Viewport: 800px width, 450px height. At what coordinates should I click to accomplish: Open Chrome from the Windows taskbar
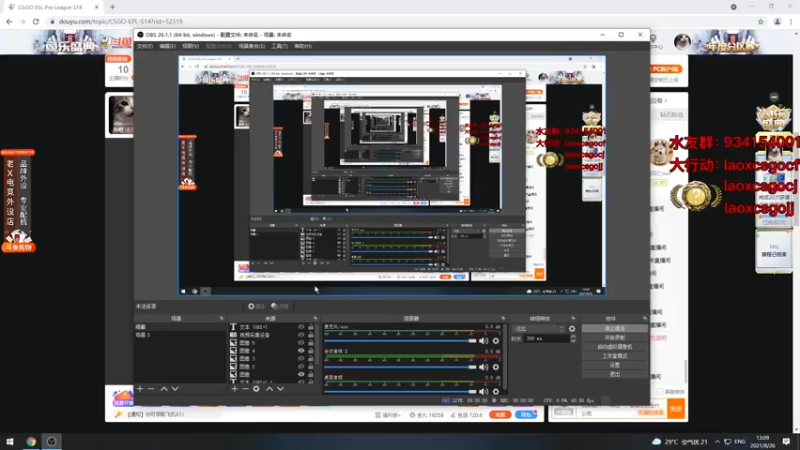click(x=31, y=441)
